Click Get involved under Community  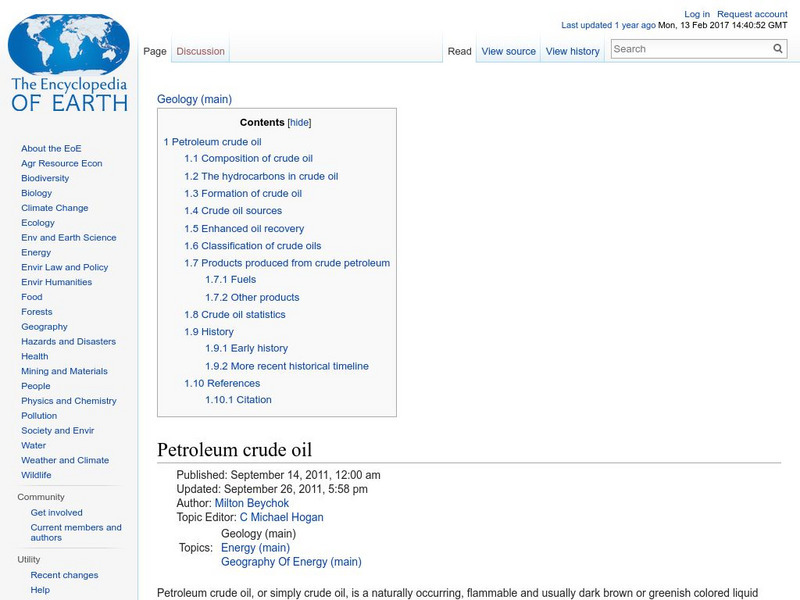pos(58,512)
